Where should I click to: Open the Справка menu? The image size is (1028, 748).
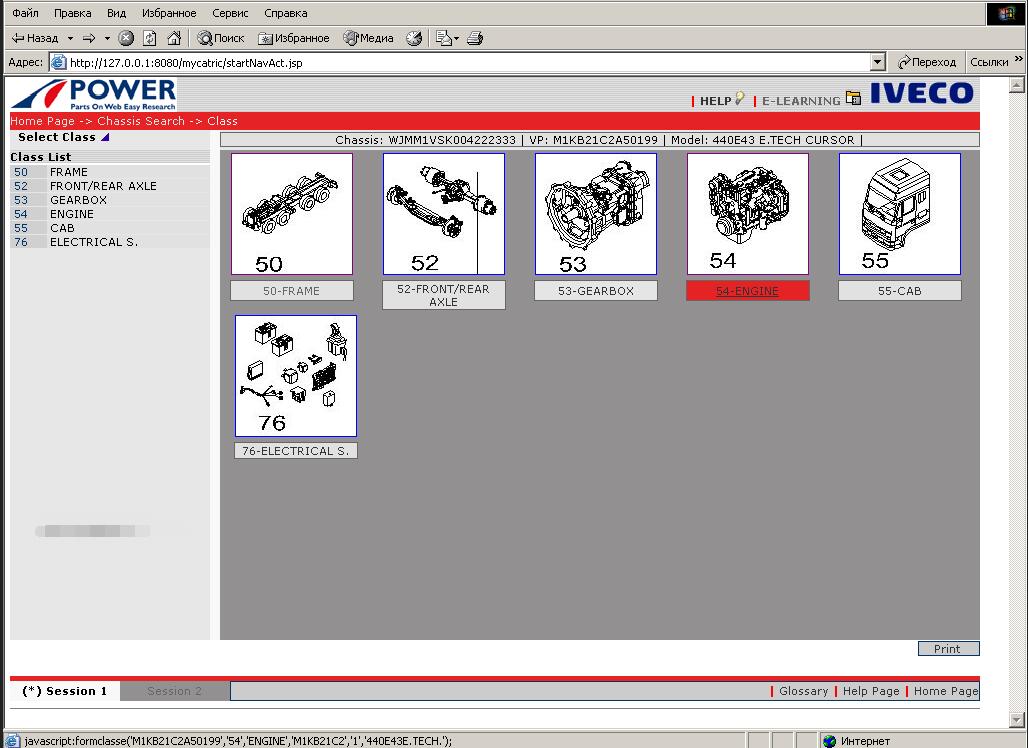click(286, 13)
